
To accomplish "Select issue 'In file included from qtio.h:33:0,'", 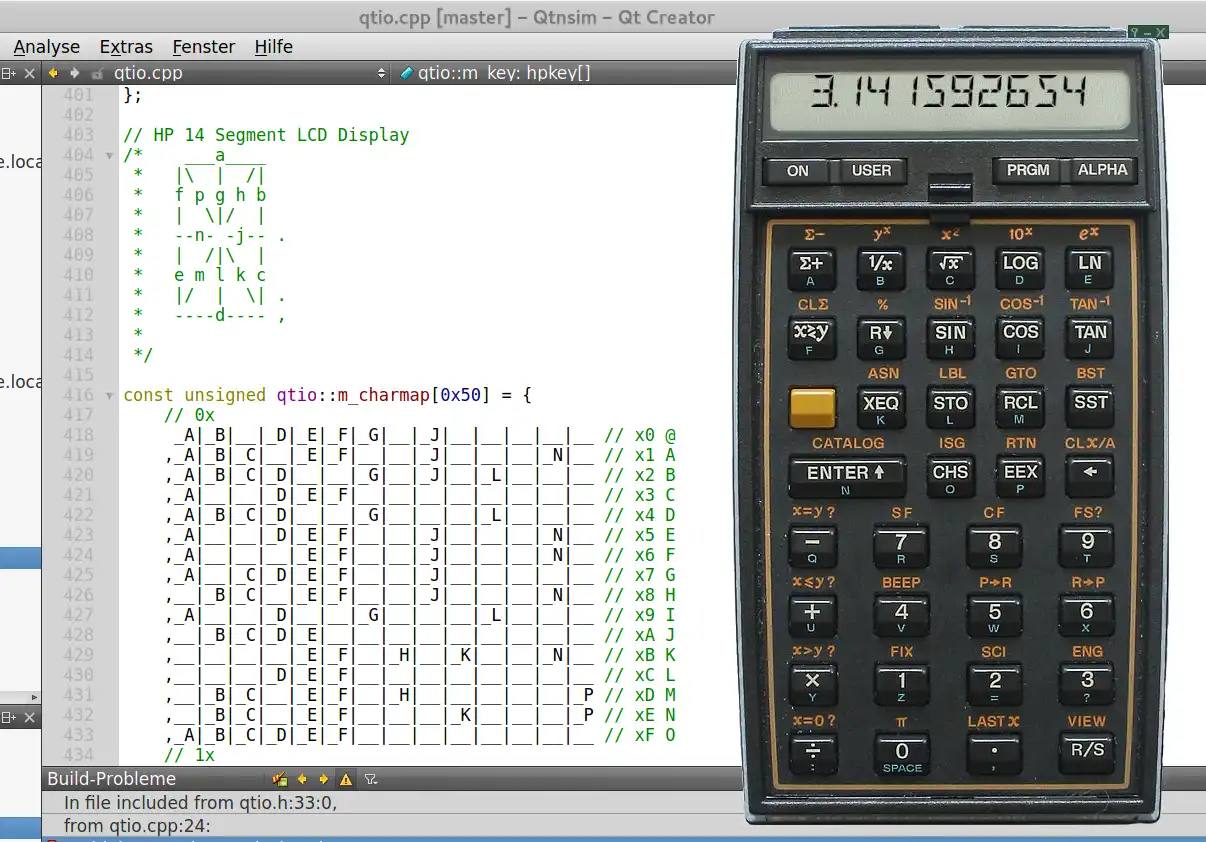I will pos(201,802).
